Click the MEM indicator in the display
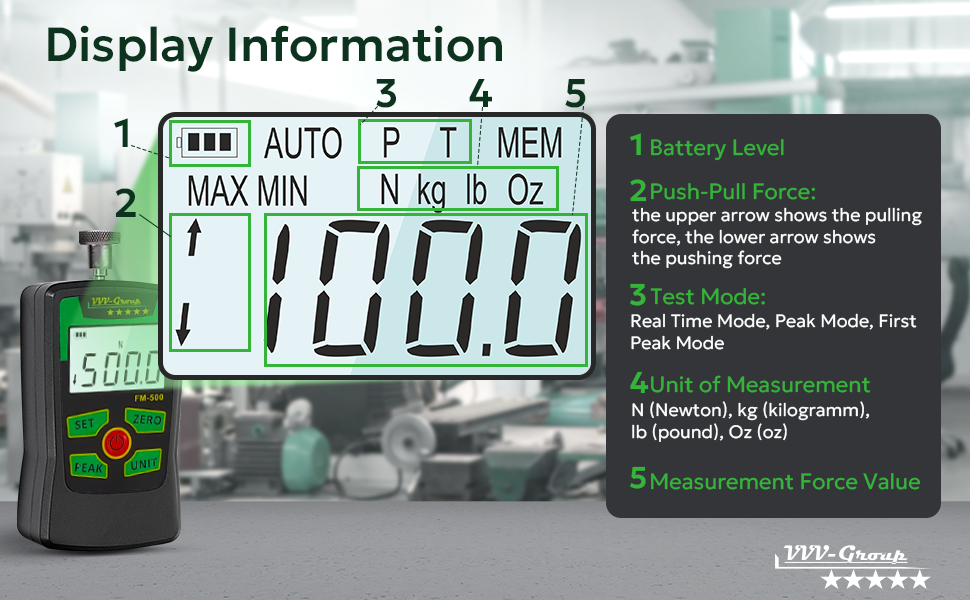Viewport: 970px width, 600px height. click(530, 144)
